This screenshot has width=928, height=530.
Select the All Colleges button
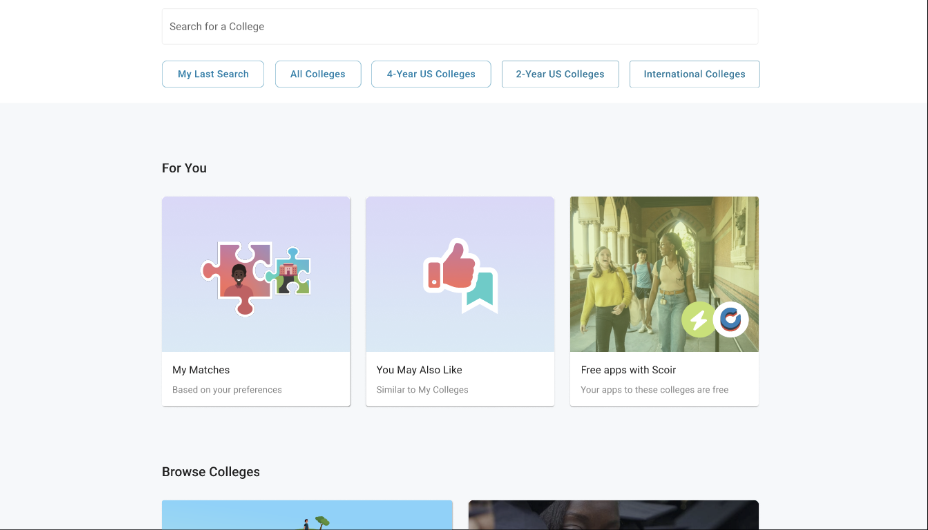(318, 74)
